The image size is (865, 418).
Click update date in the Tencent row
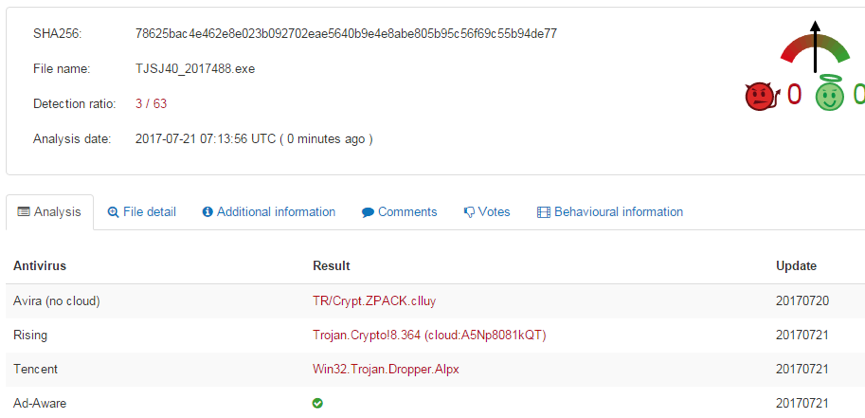(802, 369)
